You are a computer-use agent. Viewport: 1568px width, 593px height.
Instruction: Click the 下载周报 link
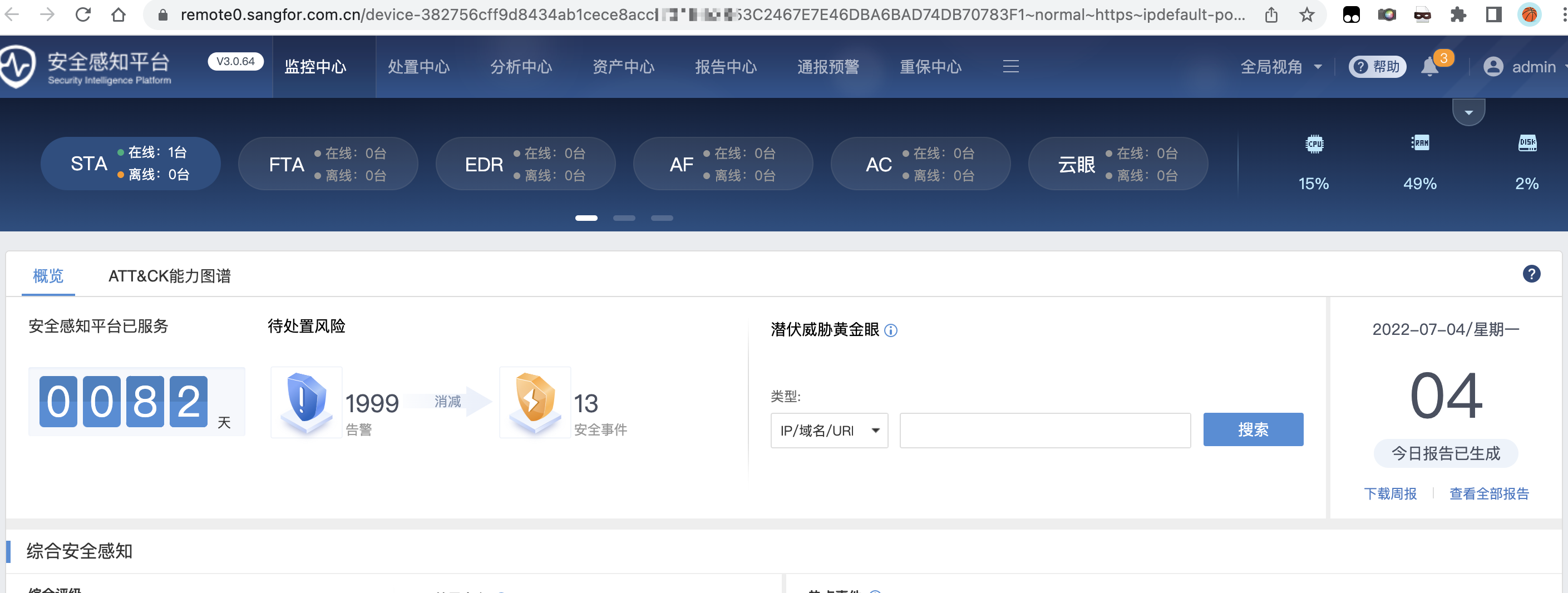[1389, 493]
